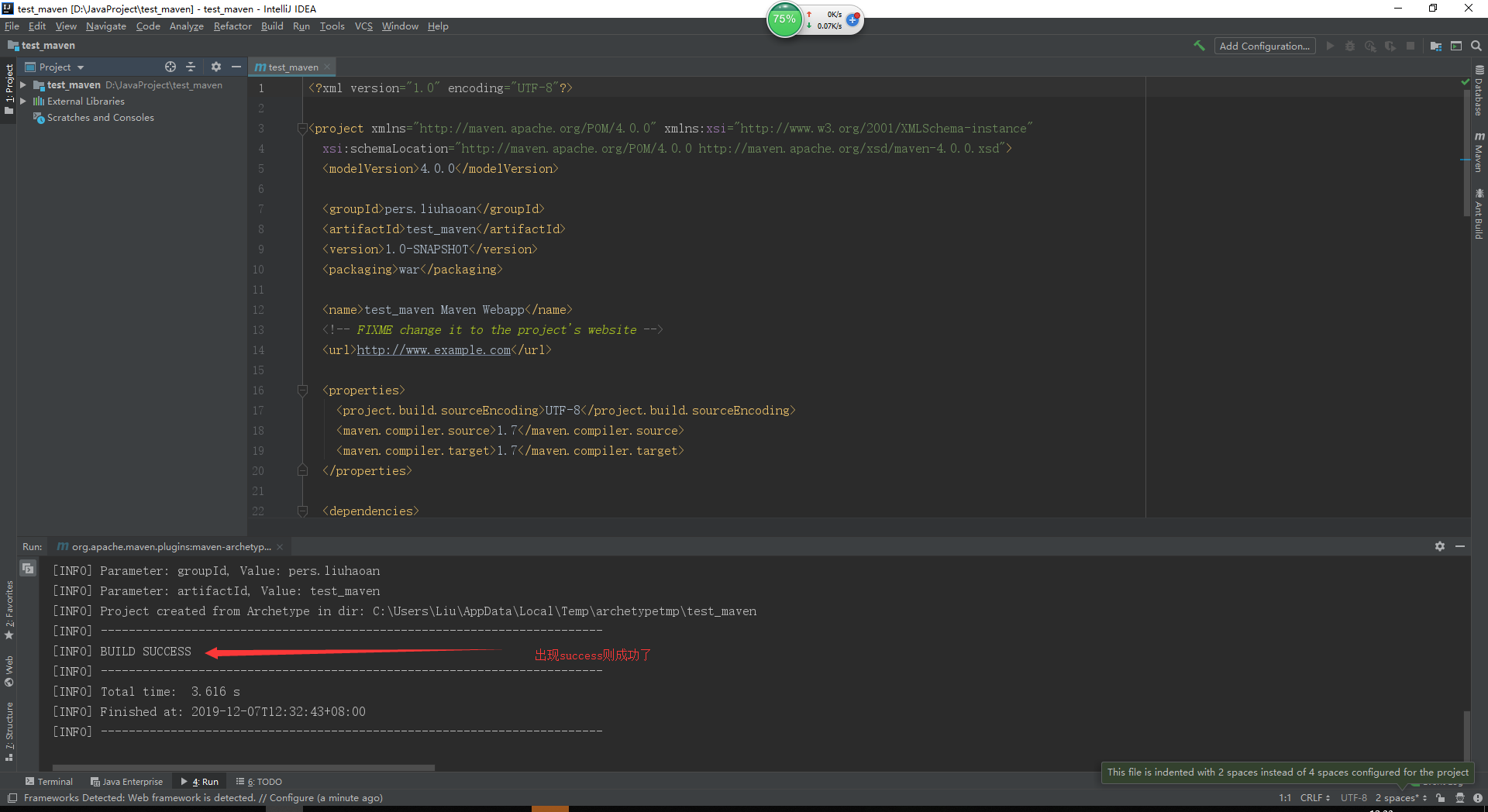Hide the Run tool window
Viewport: 1488px width, 812px height.
(1460, 546)
